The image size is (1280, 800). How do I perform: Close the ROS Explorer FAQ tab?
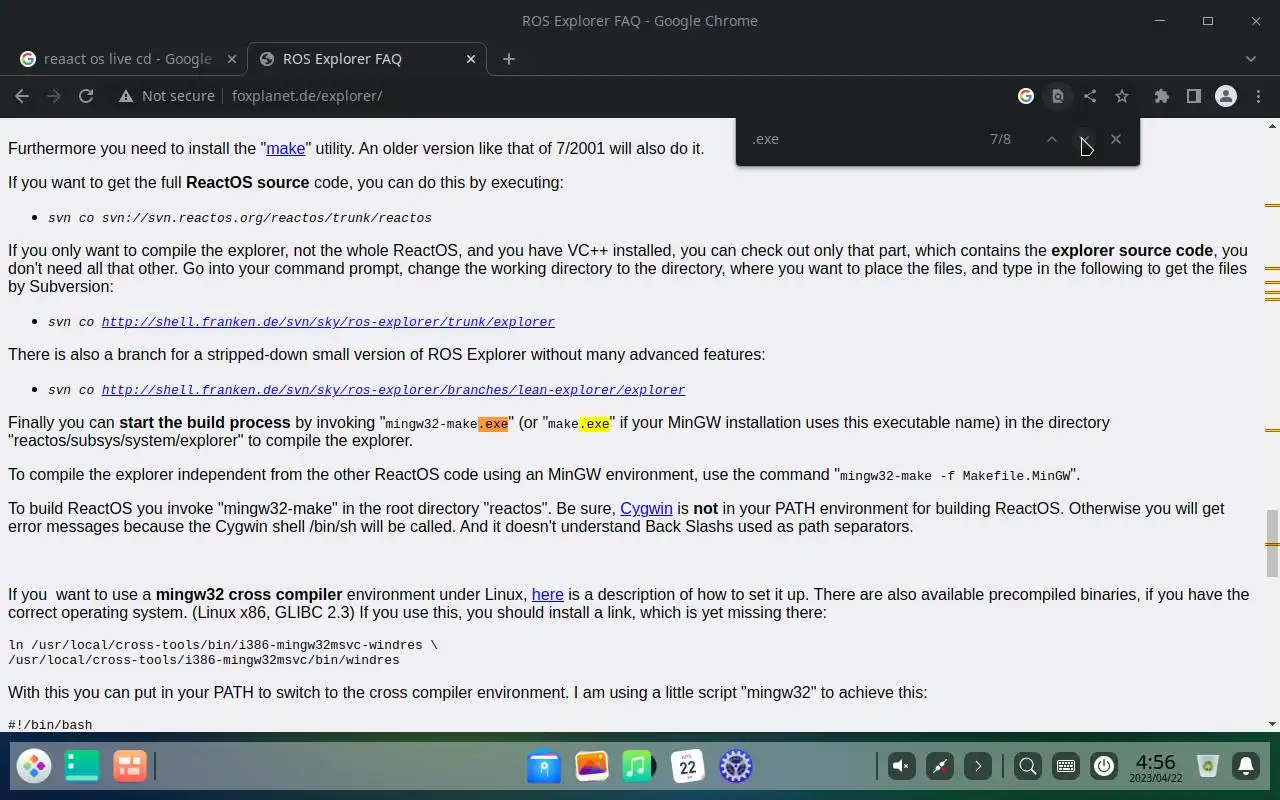pos(471,59)
